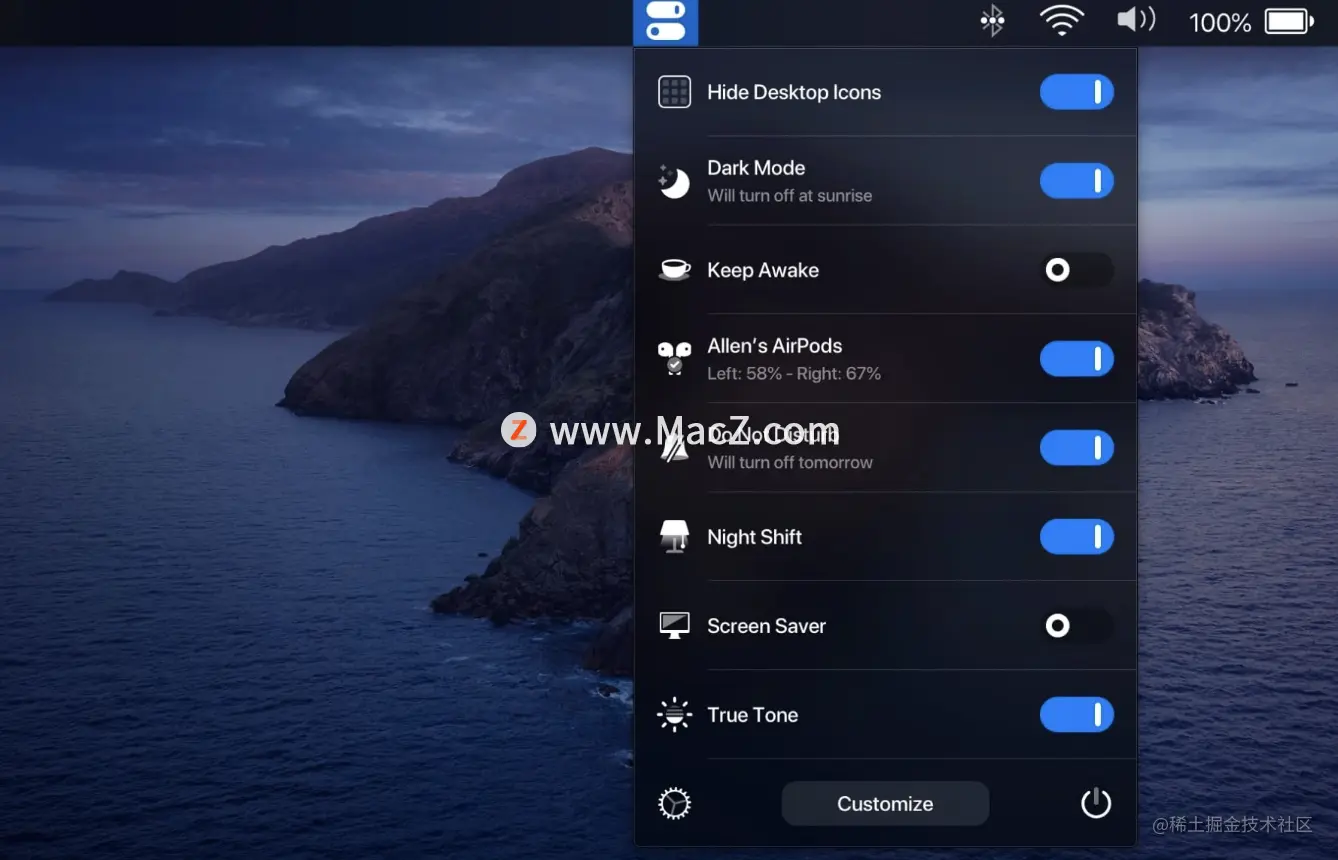Screen dimensions: 1338x860
Task: Click the power quit icon
Action: [x=1096, y=803]
